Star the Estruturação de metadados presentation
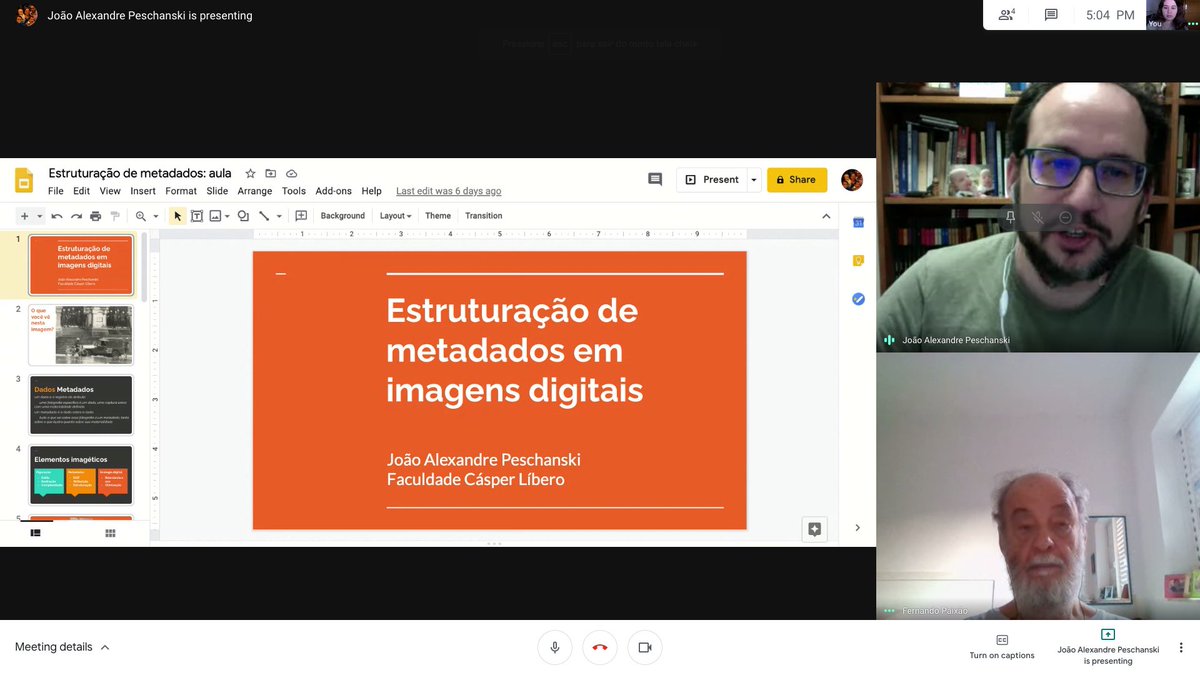This screenshot has height=675, width=1200. (x=251, y=173)
